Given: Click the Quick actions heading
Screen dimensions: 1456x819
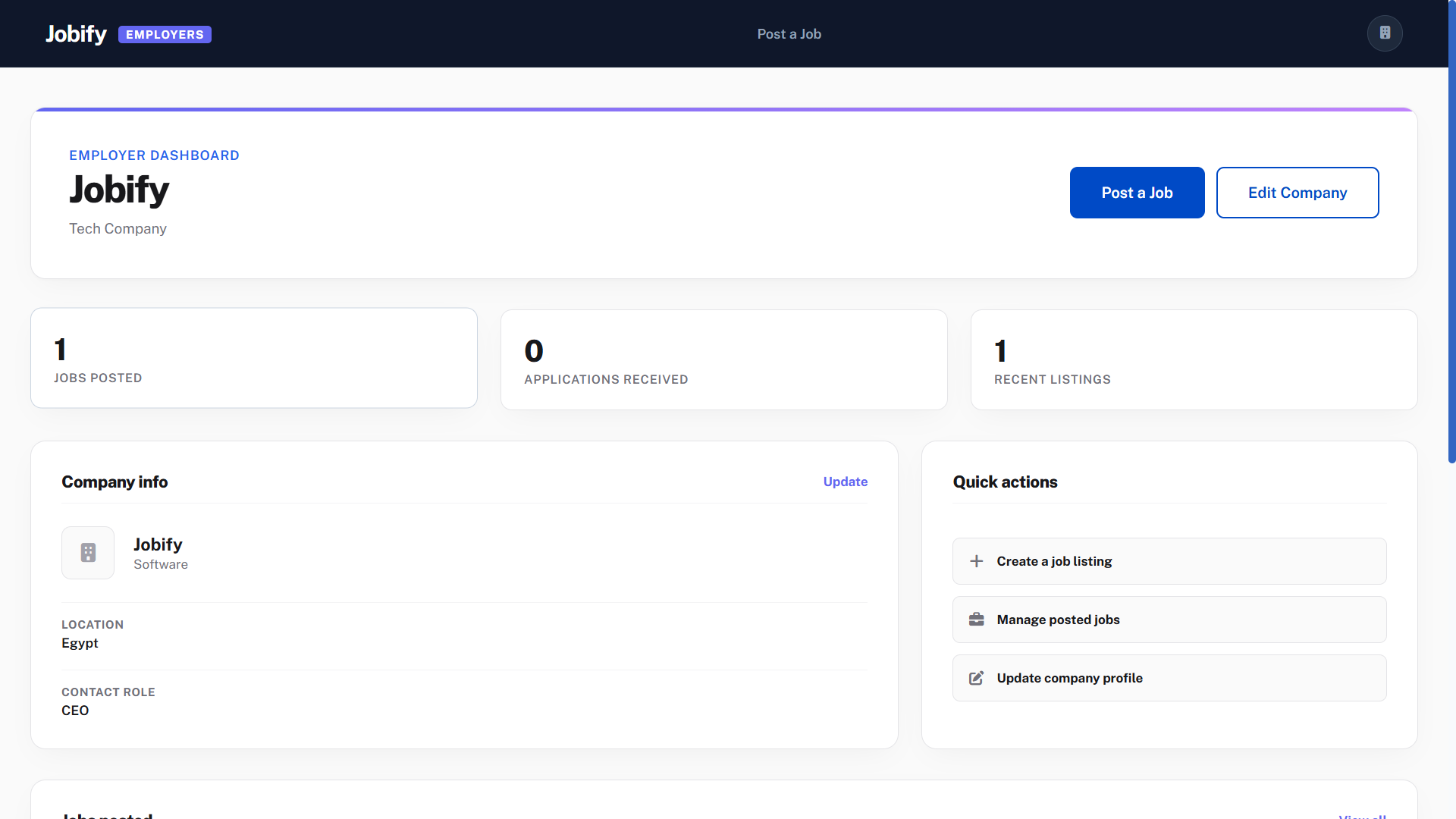Looking at the screenshot, I should [1005, 482].
